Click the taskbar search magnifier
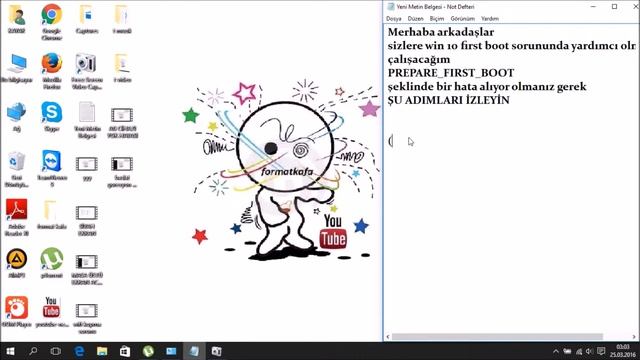 click(x=33, y=351)
